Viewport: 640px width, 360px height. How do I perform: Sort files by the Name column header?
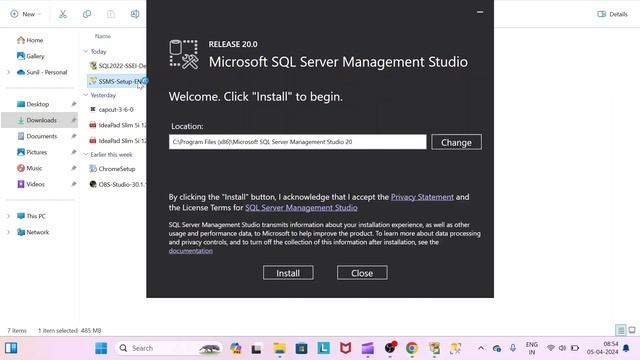tap(103, 36)
